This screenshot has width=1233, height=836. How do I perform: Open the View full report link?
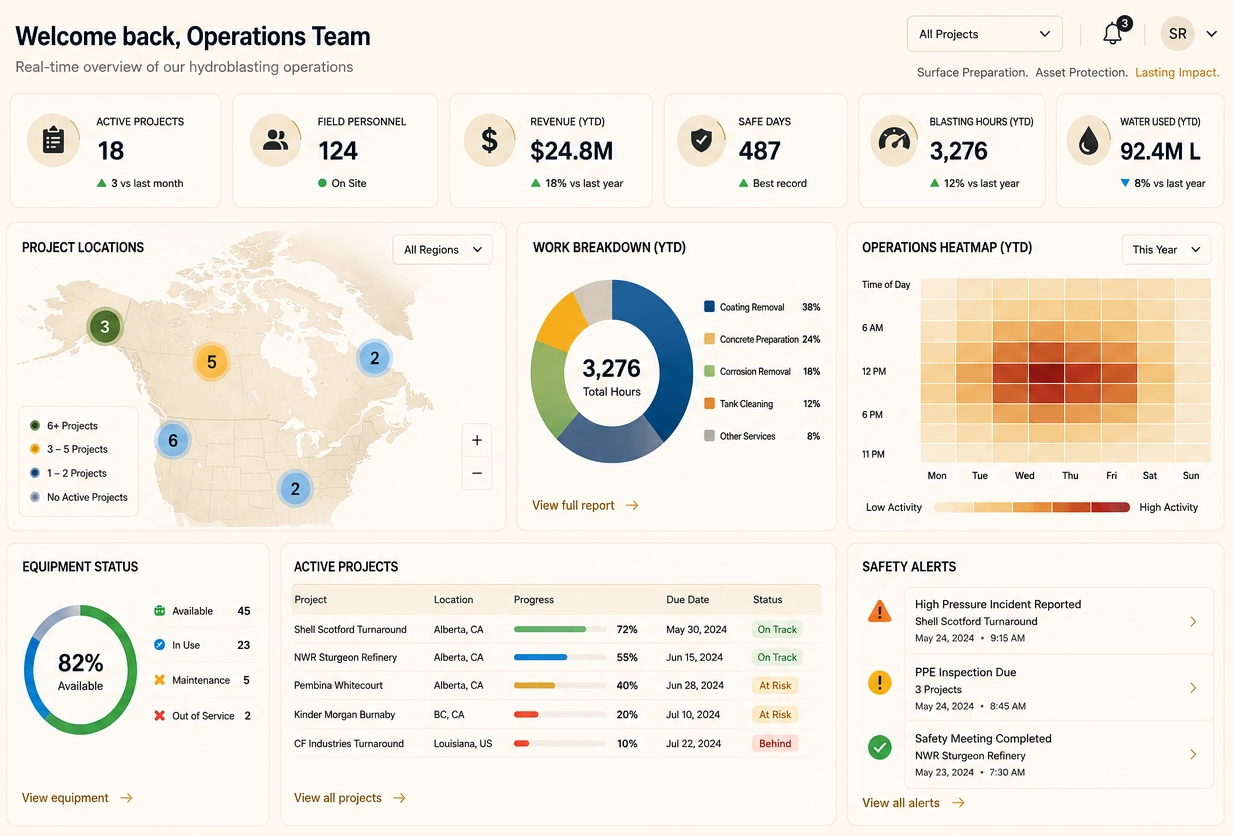click(x=585, y=506)
